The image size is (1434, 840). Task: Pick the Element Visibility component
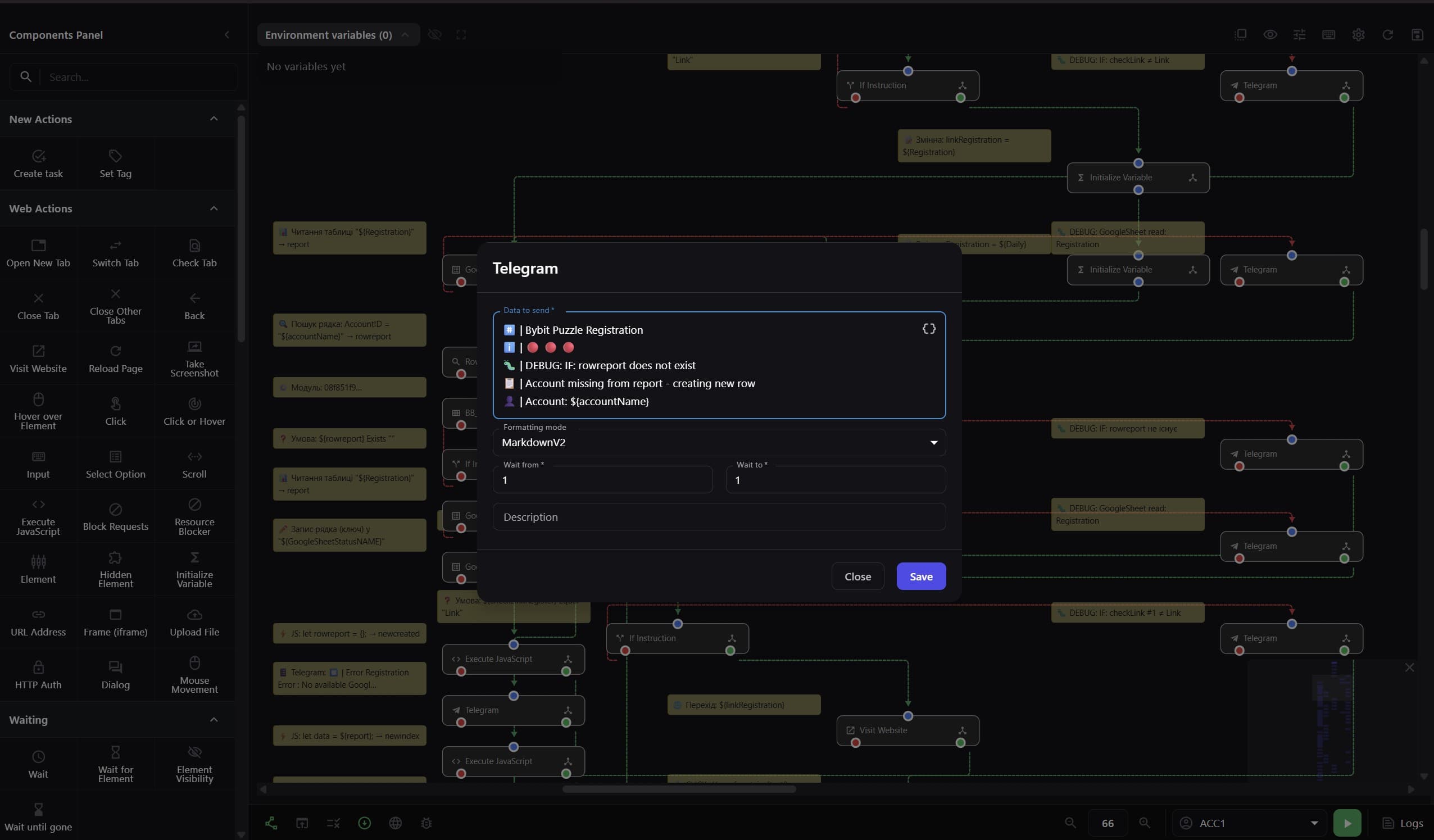pyautogui.click(x=194, y=764)
